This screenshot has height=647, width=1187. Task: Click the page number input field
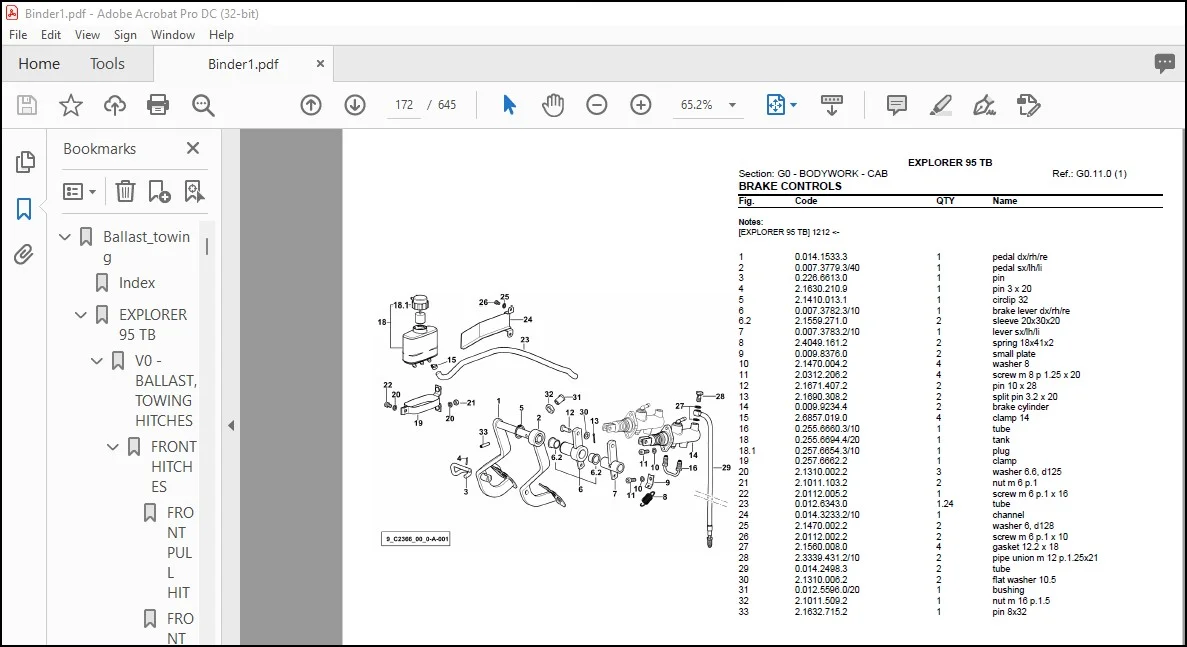click(404, 104)
